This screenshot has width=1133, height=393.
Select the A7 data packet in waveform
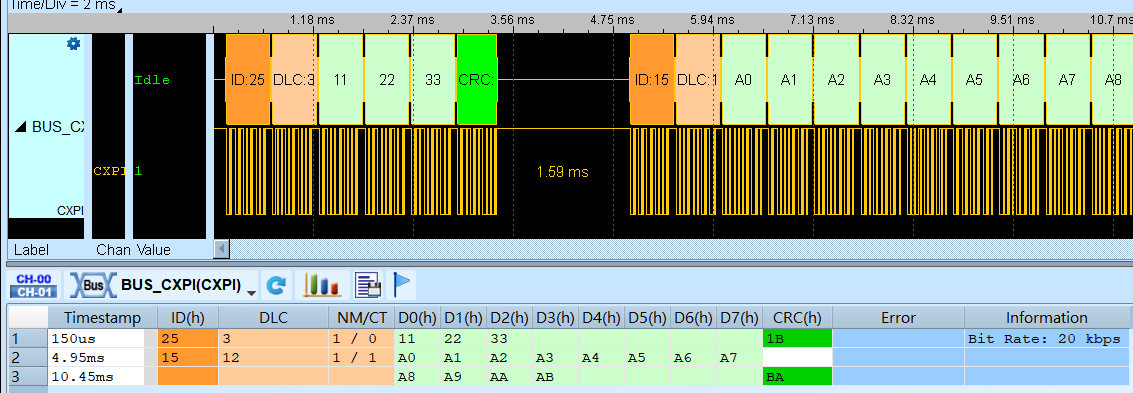(x=1067, y=79)
